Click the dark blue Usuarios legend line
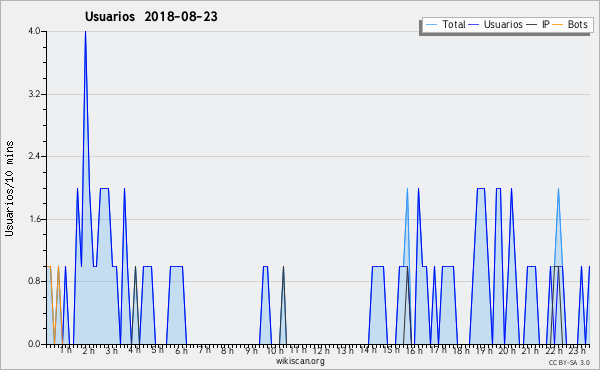This screenshot has height=370, width=600. (x=474, y=25)
